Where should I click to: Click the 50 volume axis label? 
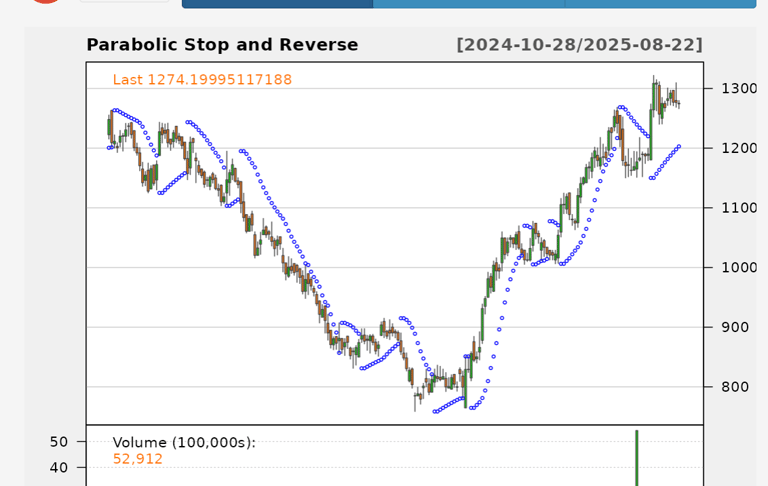point(59,442)
